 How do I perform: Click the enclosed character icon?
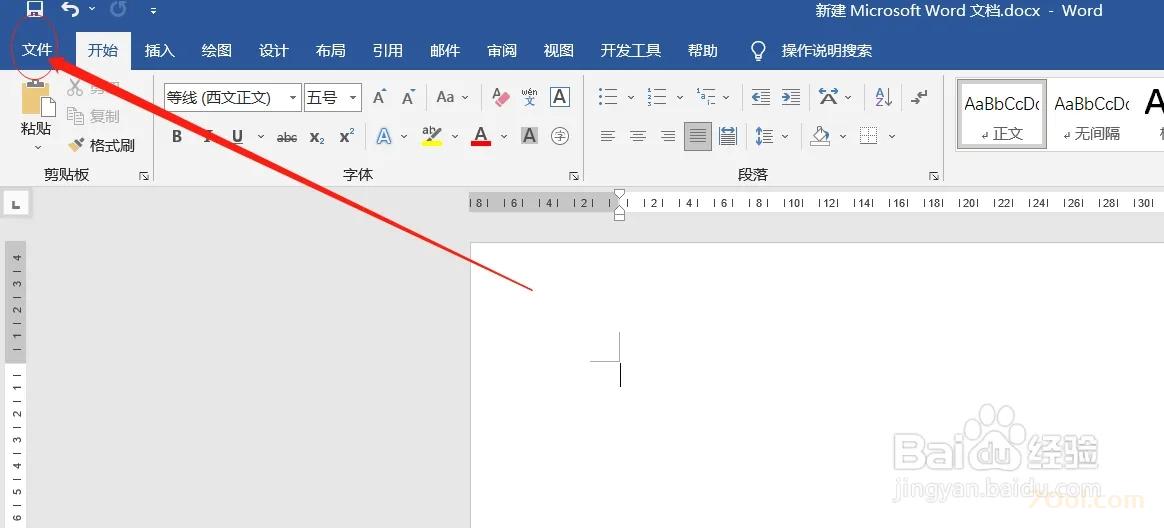560,137
